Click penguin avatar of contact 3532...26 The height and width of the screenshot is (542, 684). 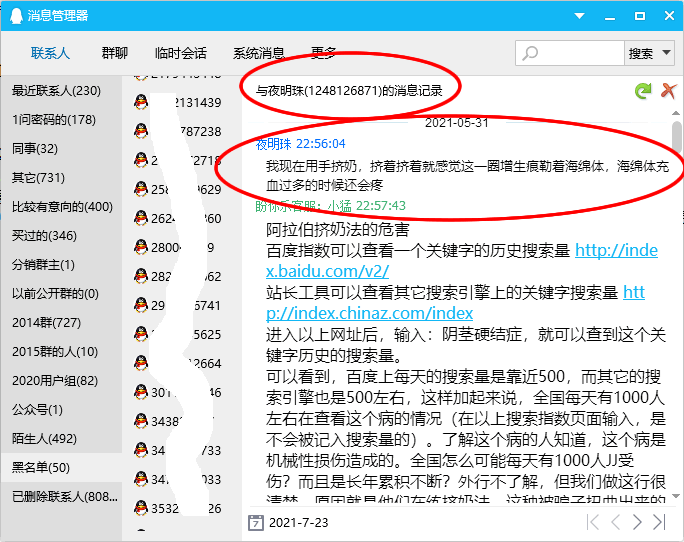(141, 508)
